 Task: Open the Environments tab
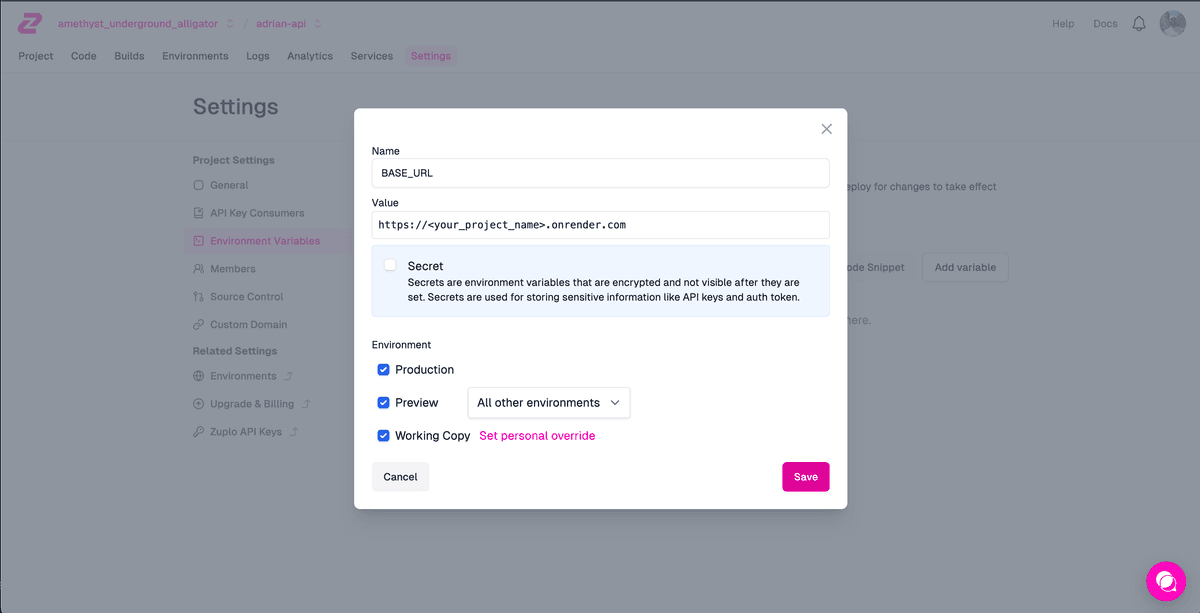(195, 56)
